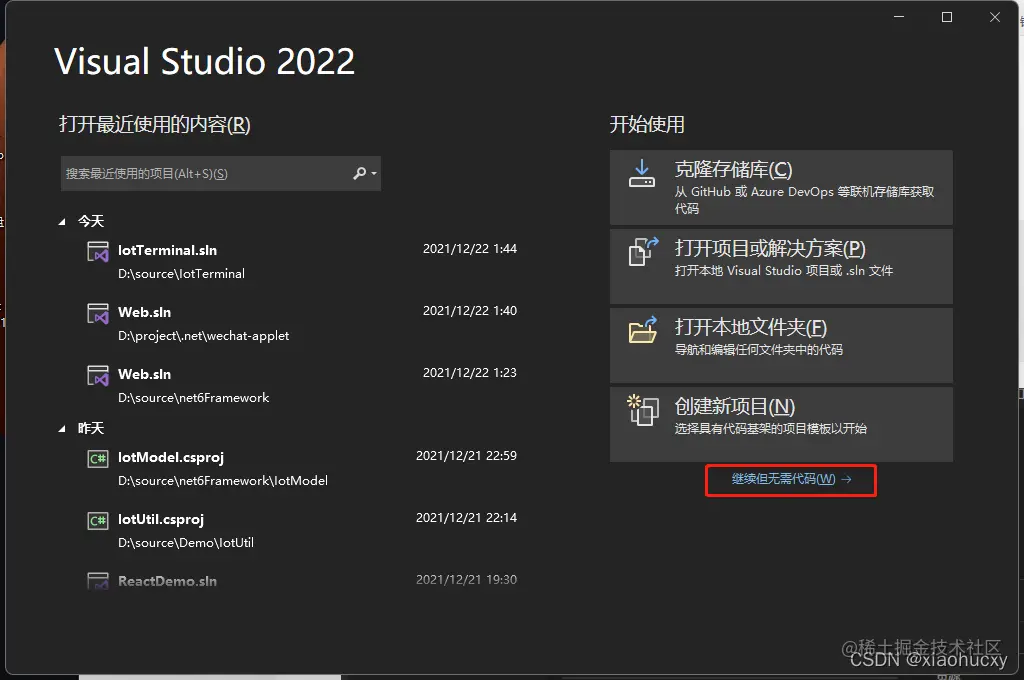Click the create new project icon

643,410
